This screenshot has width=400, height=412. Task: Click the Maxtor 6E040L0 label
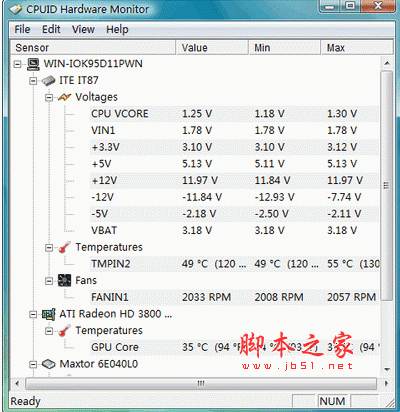pos(99,364)
